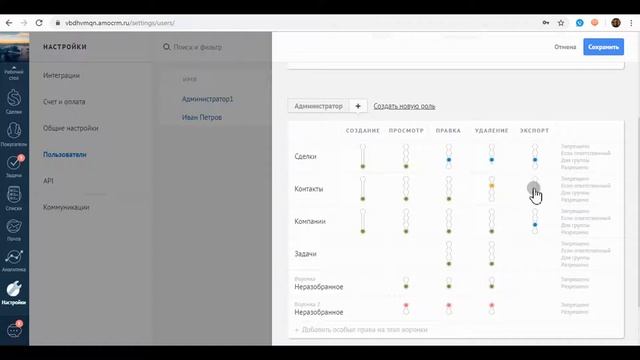Open the Списки sidebar icon
The image size is (640, 360).
(14, 198)
